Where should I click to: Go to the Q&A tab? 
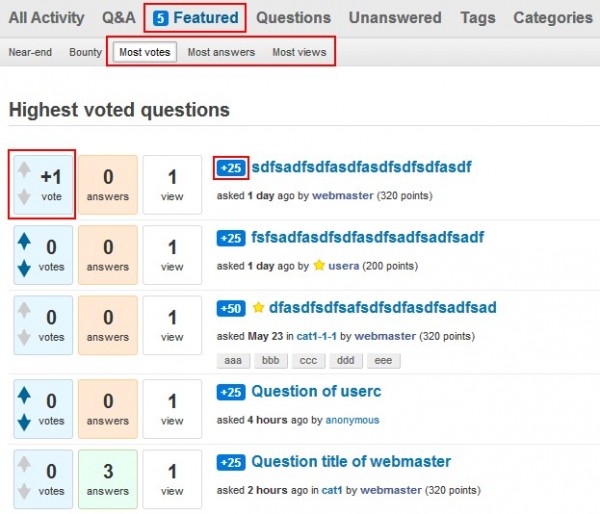pos(118,17)
